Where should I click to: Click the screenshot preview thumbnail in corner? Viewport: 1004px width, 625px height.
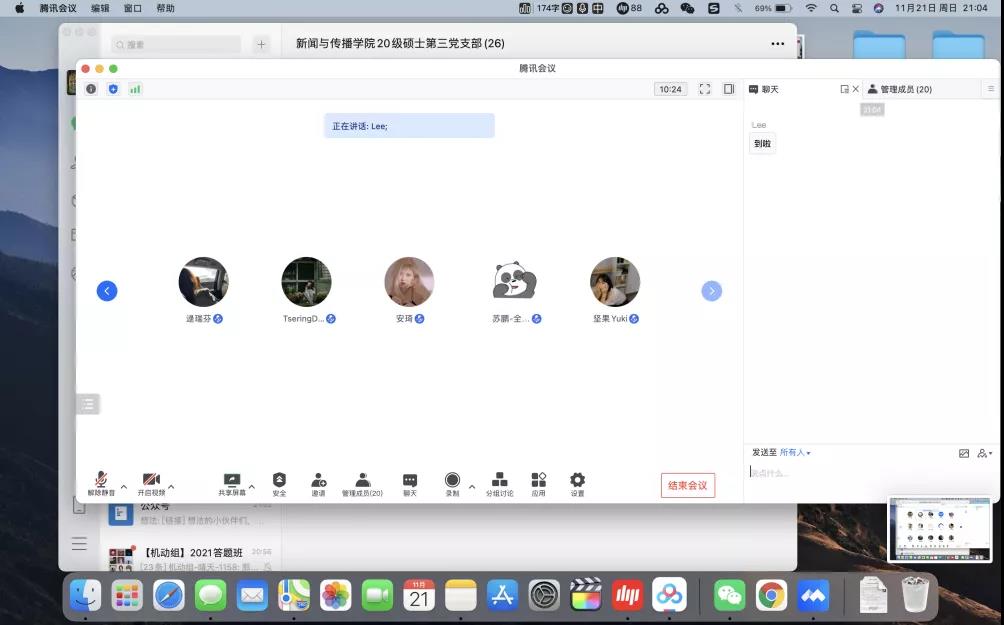940,529
